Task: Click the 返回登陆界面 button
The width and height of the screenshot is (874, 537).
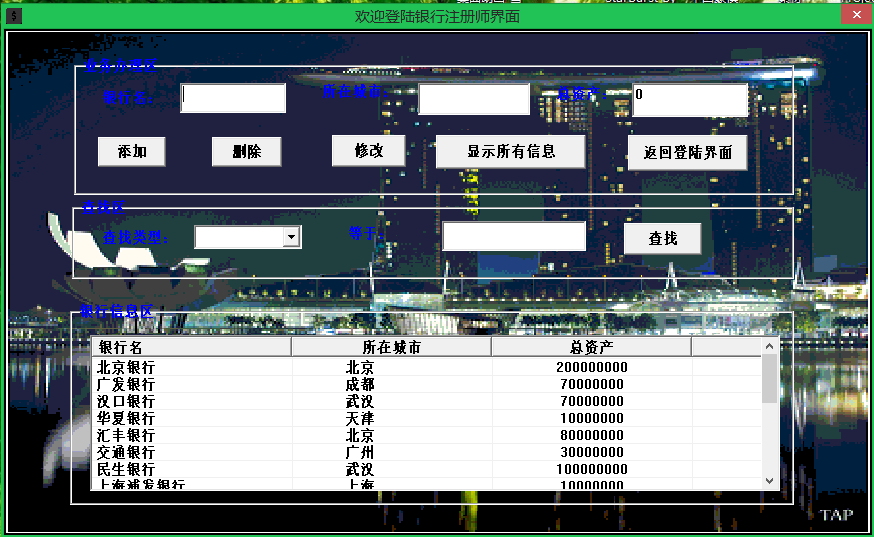Action: coord(687,153)
